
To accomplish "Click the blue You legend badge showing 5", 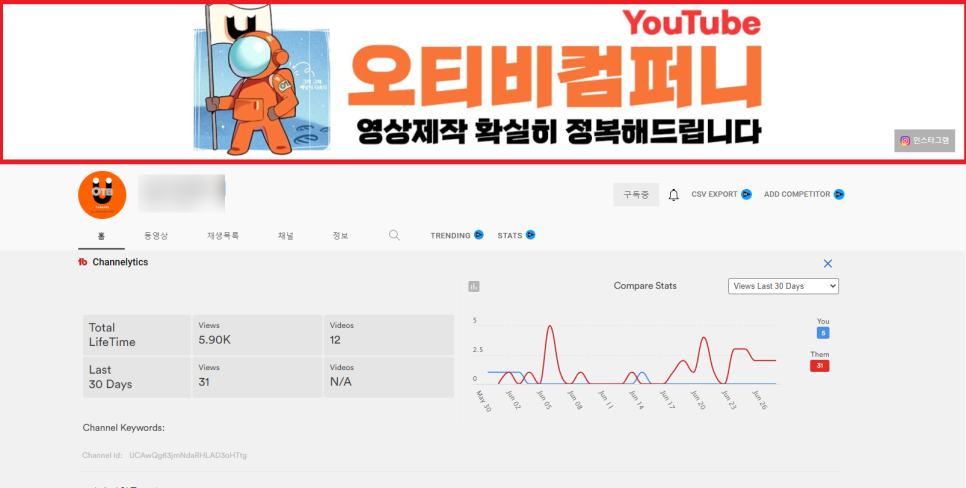I will click(823, 333).
